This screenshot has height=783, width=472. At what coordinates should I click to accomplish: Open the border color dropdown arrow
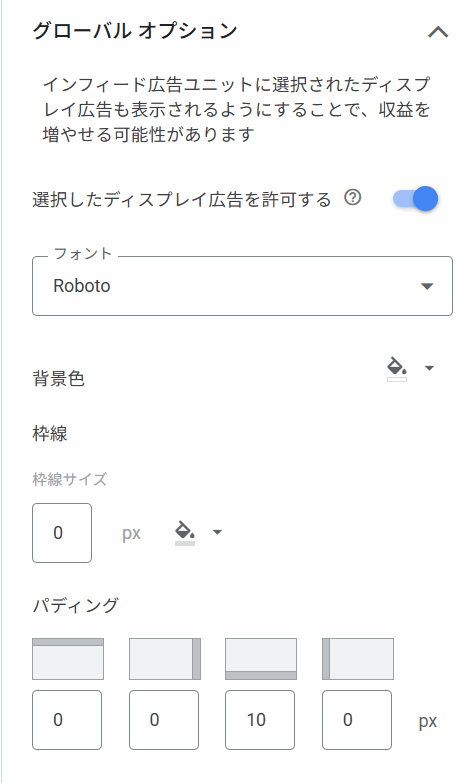pos(217,532)
